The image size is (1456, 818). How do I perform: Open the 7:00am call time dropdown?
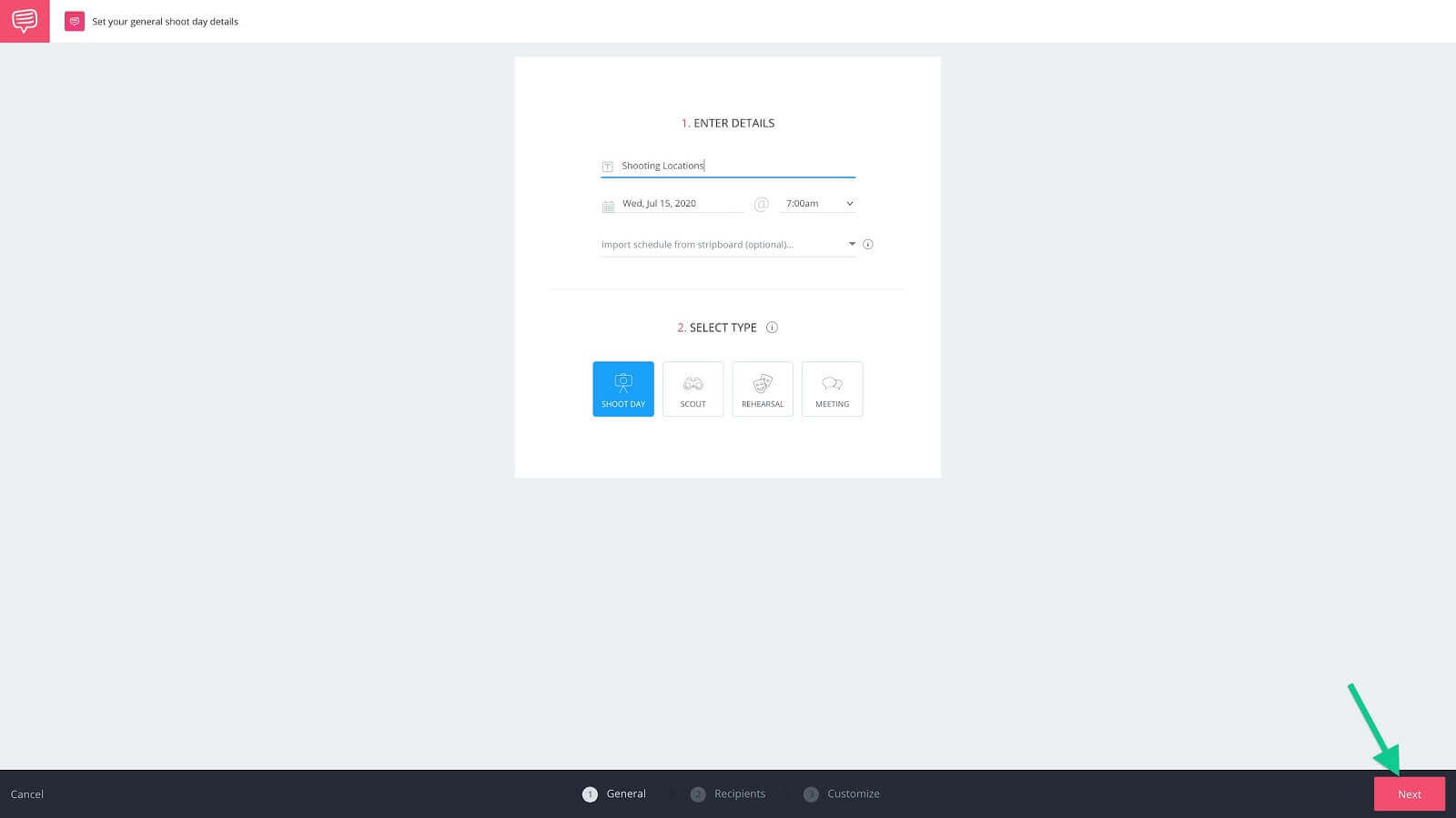[x=818, y=204]
